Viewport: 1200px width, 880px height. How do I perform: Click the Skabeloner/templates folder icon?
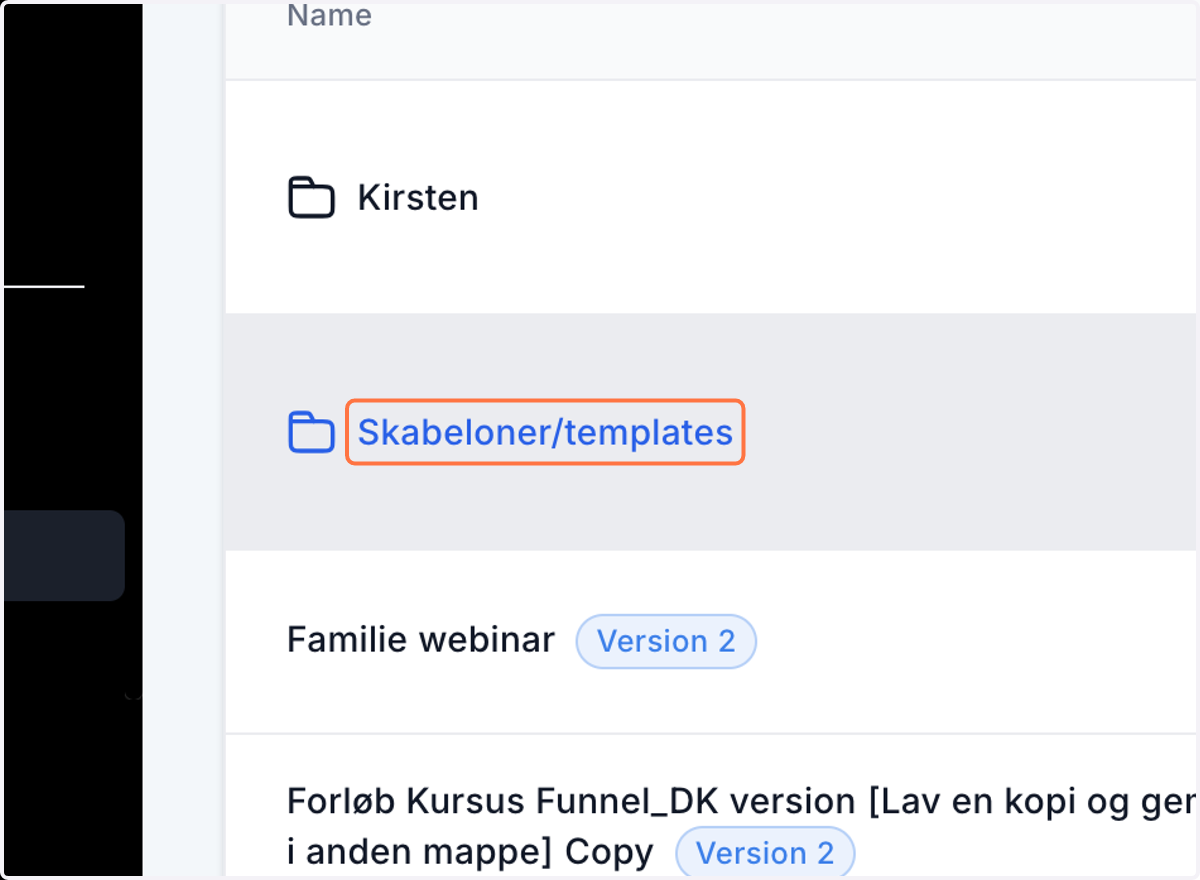(x=311, y=432)
